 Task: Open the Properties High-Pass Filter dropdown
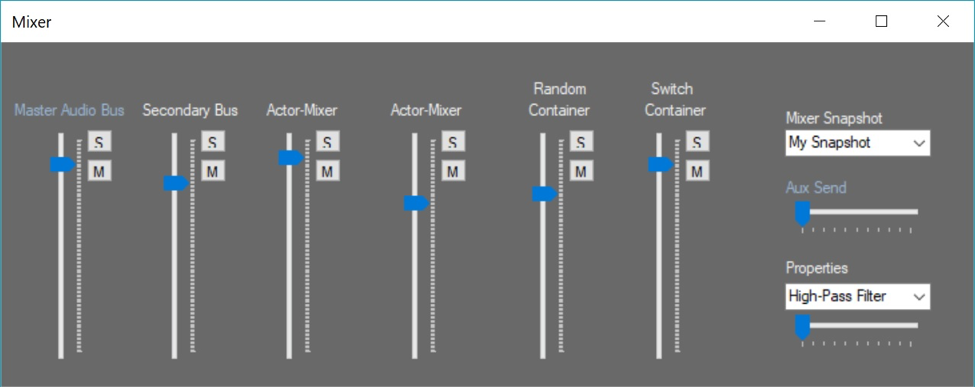857,296
